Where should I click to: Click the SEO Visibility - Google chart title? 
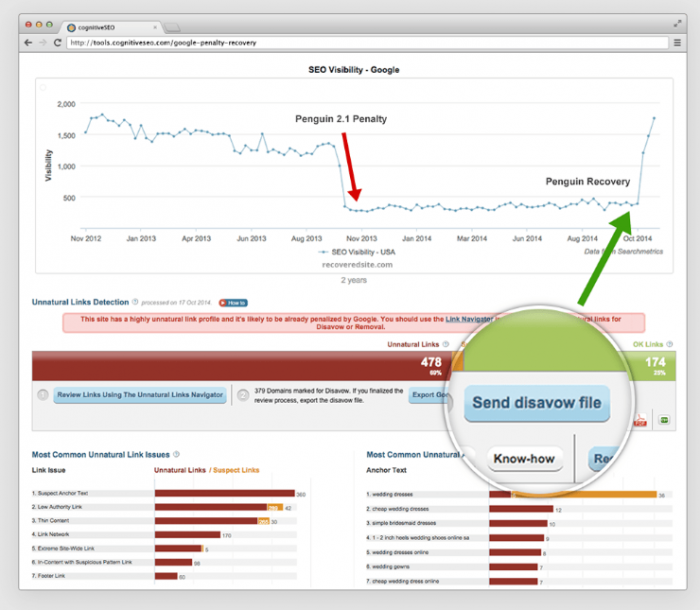point(354,70)
